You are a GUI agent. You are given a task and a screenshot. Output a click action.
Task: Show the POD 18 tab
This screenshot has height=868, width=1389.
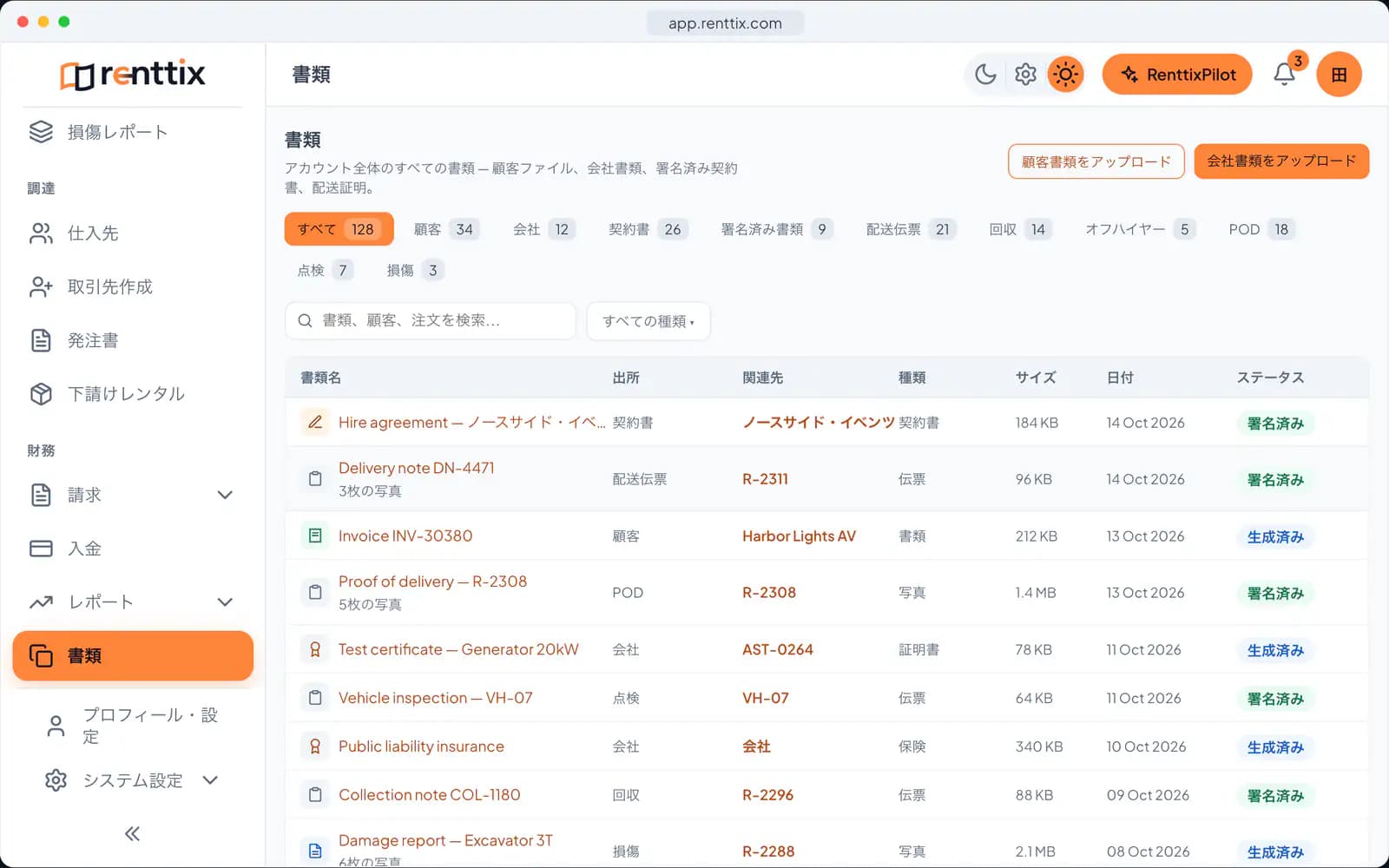[x=1261, y=229]
